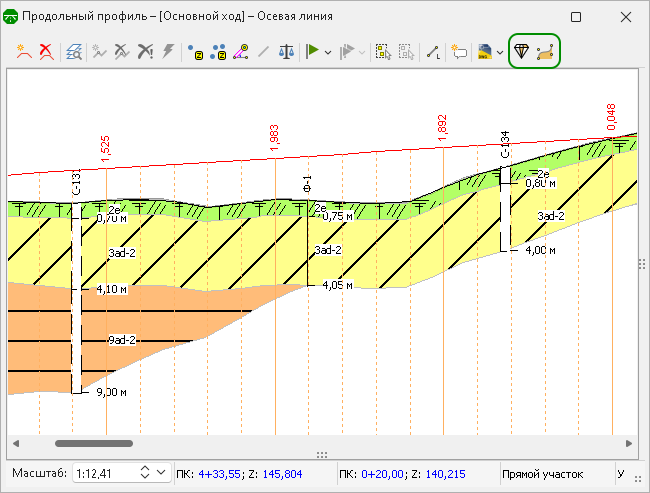This screenshot has width=650, height=493.
Task: Select the balance scales tool
Action: click(286, 51)
